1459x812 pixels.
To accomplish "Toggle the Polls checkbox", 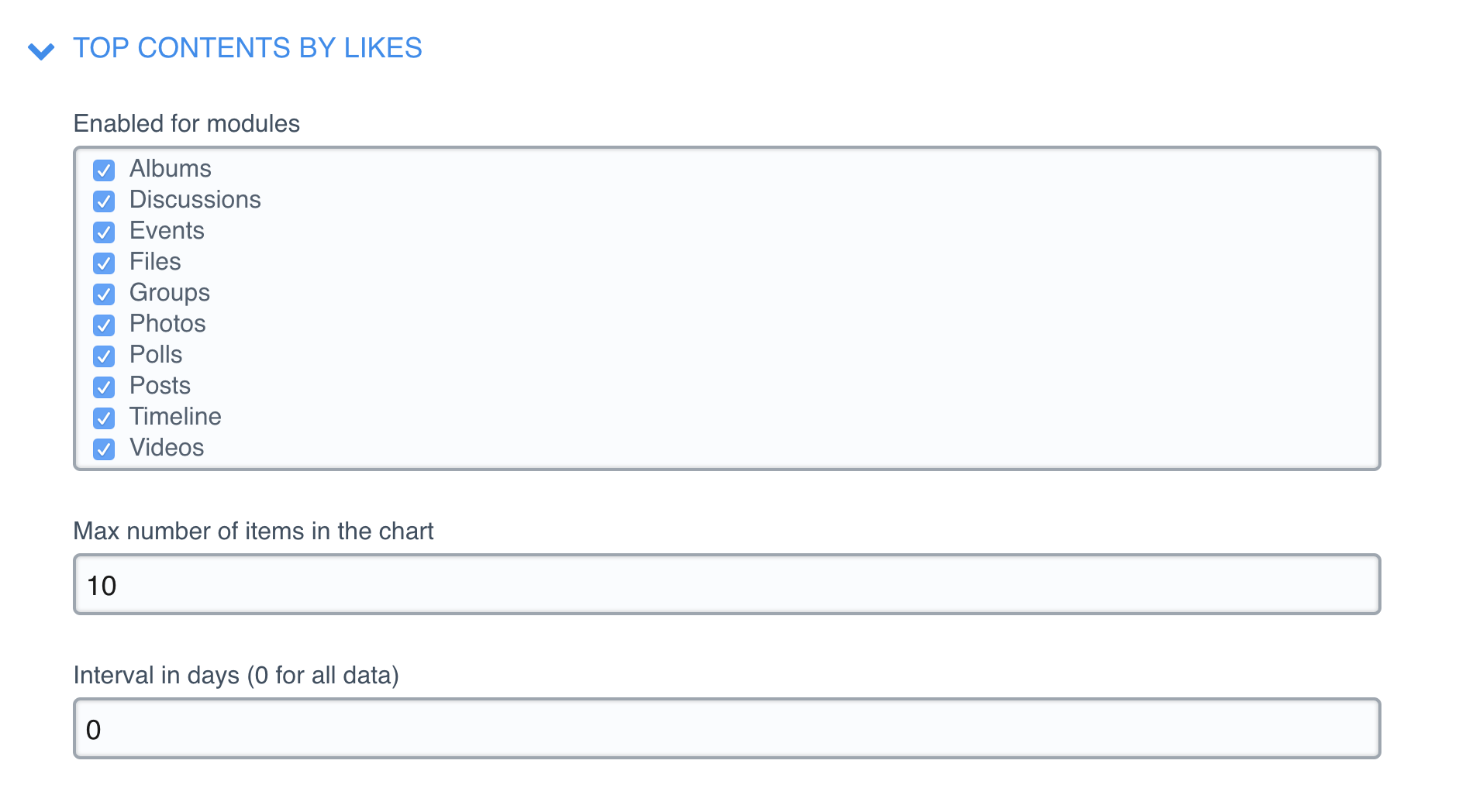I will click(104, 356).
